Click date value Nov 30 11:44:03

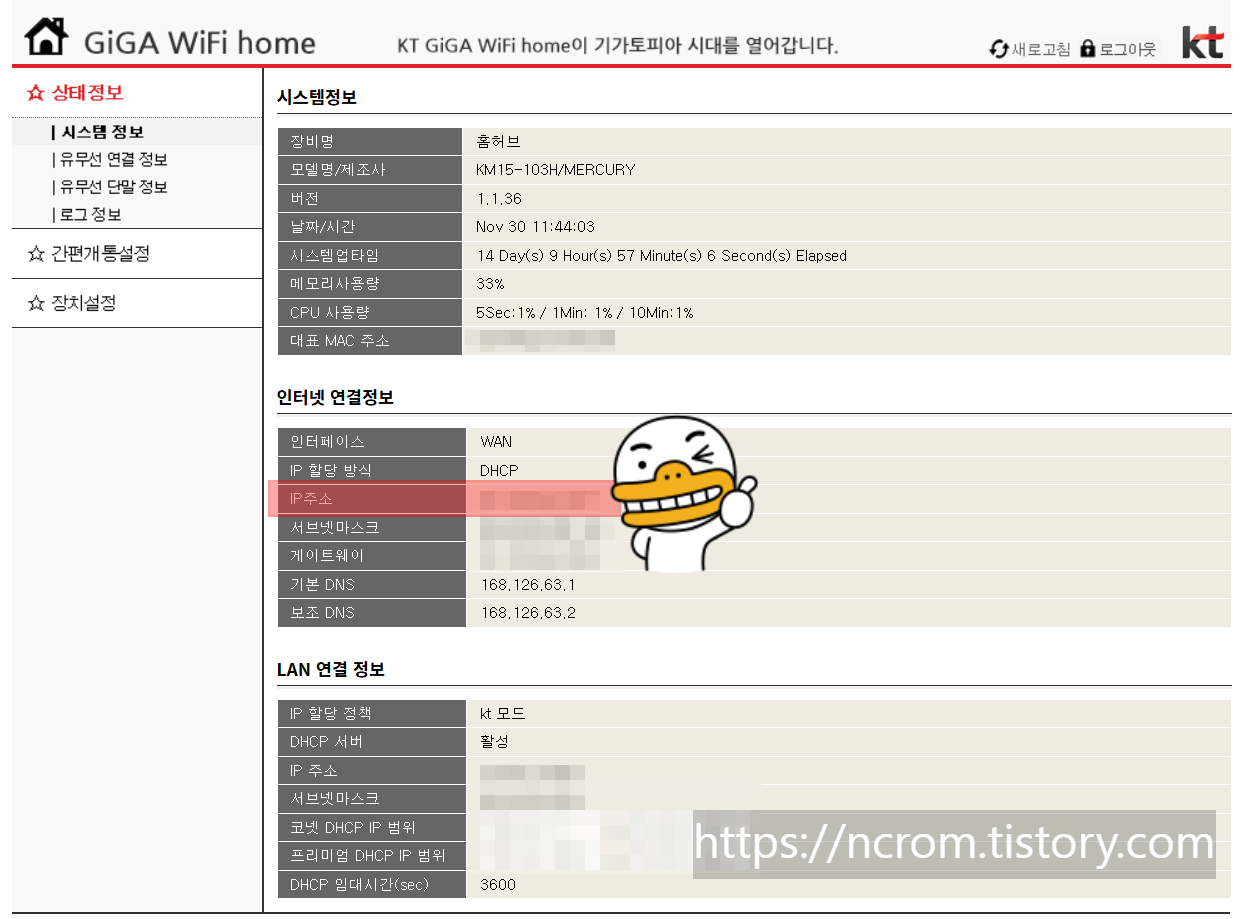(535, 227)
